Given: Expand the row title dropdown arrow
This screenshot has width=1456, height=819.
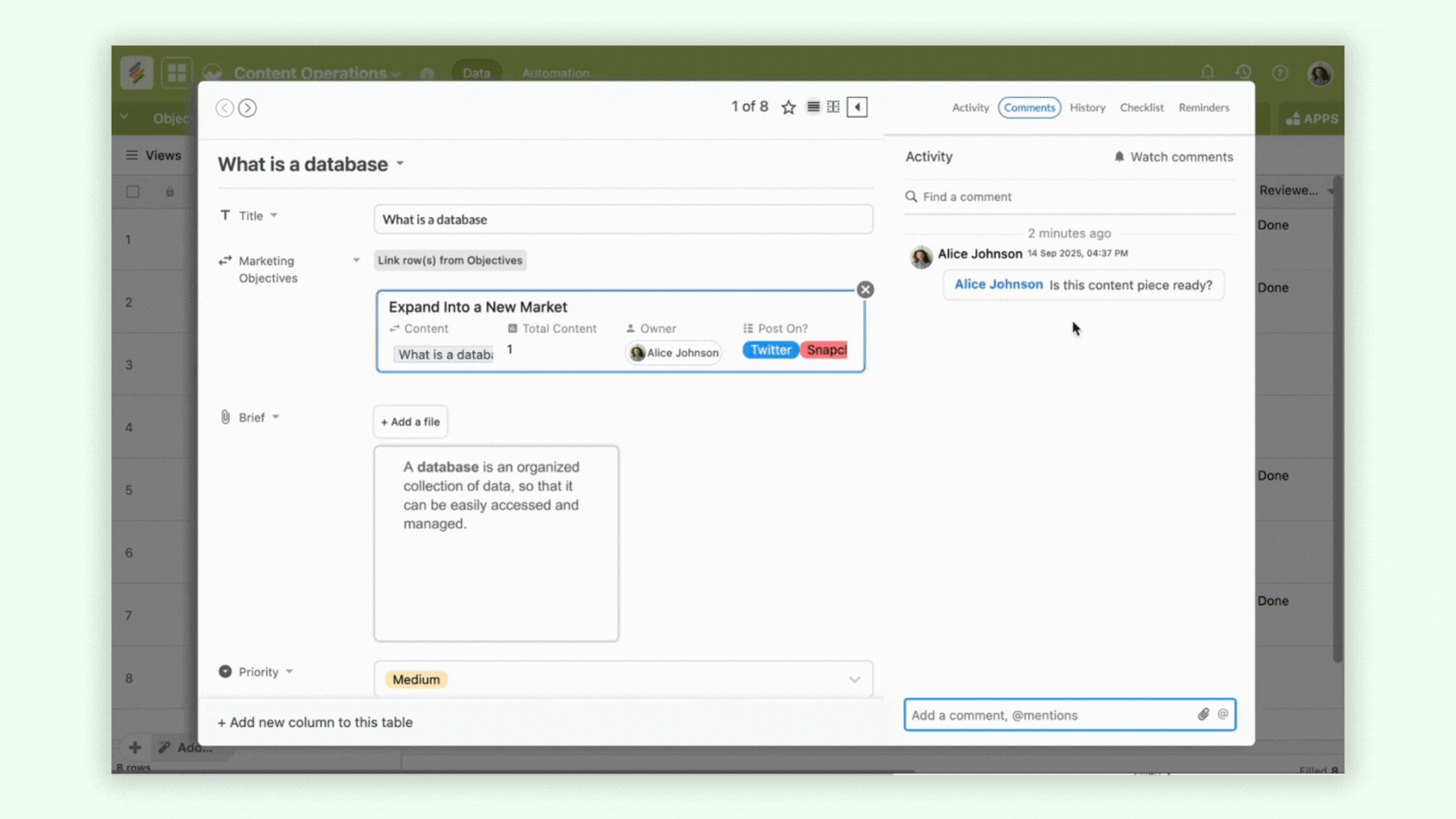Looking at the screenshot, I should (x=400, y=164).
